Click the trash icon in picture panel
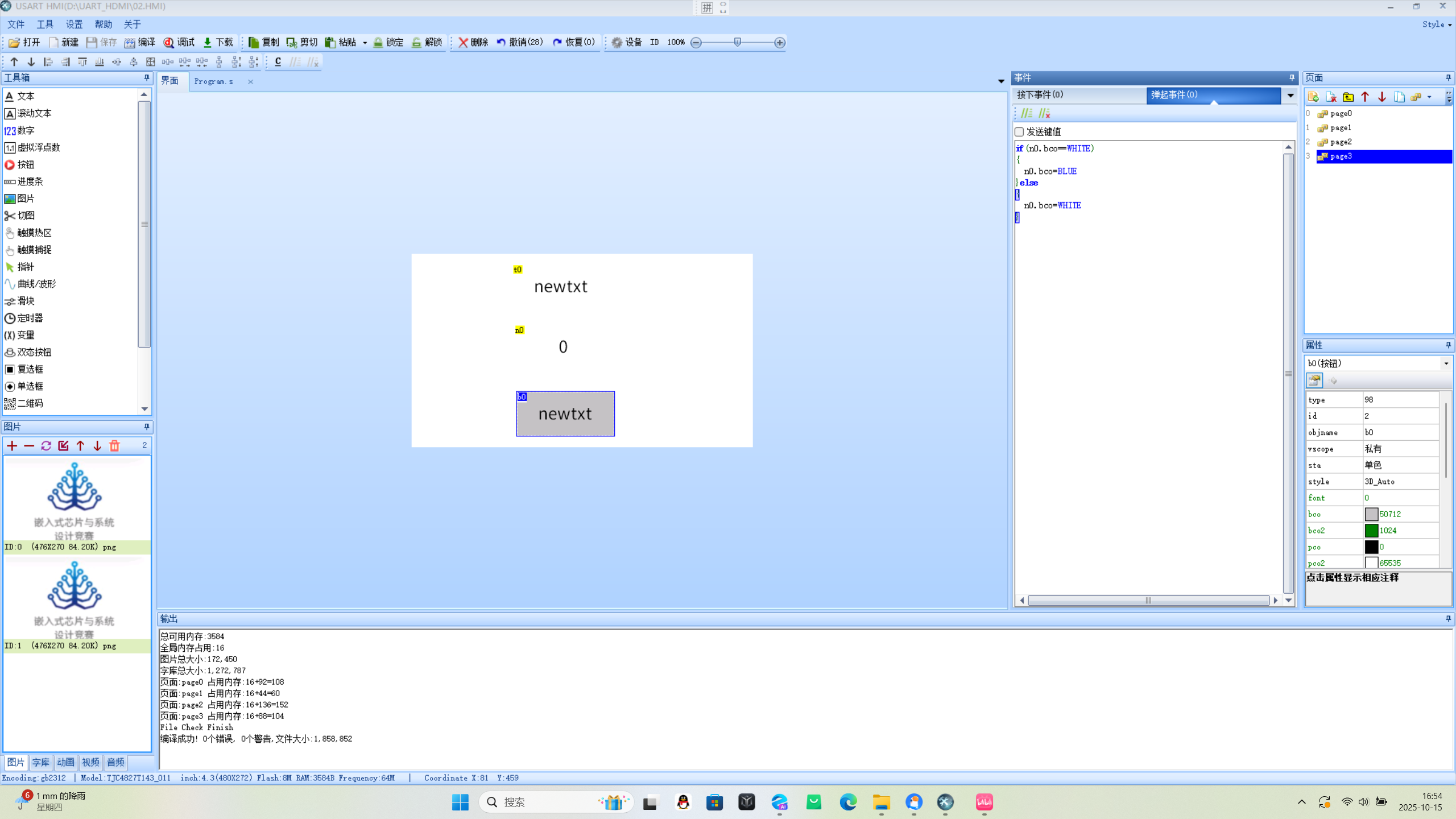 click(114, 446)
